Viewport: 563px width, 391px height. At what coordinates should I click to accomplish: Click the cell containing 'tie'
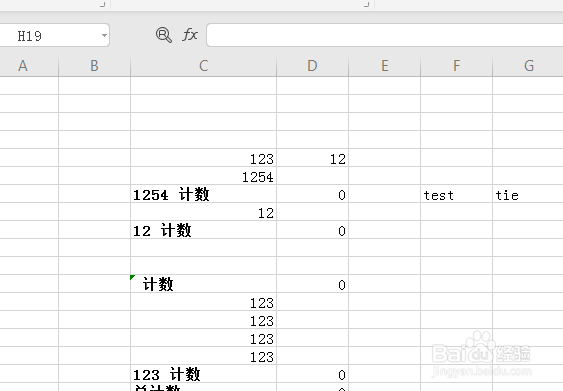pyautogui.click(x=528, y=194)
